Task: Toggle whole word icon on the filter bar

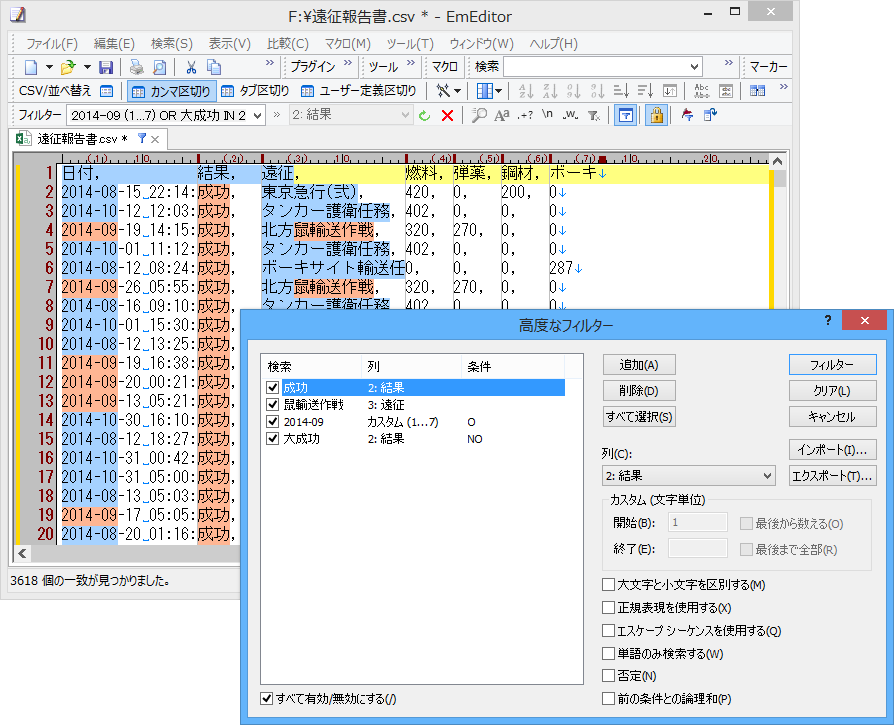Action: [570, 116]
